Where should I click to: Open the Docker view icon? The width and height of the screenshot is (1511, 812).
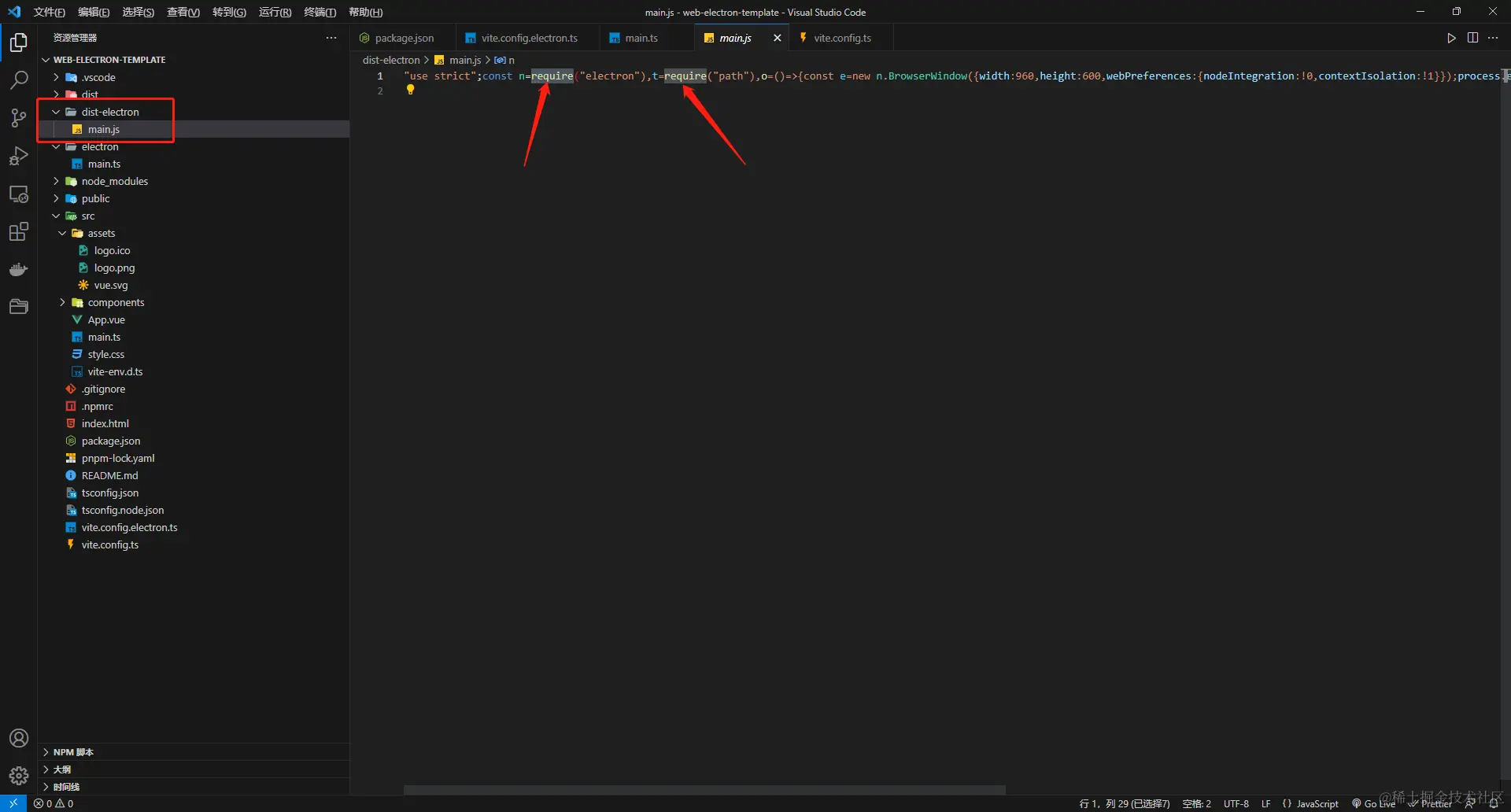19,269
